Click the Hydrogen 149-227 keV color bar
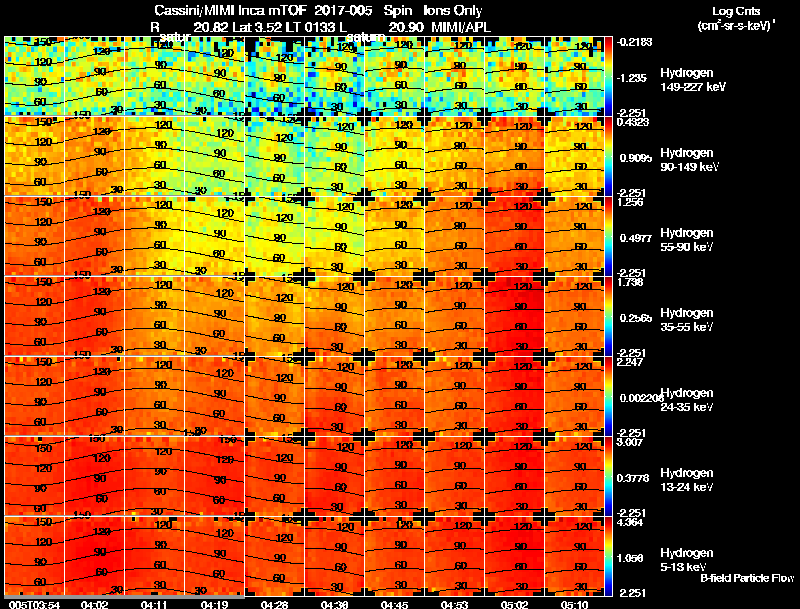This screenshot has height=609, width=800. (x=608, y=77)
